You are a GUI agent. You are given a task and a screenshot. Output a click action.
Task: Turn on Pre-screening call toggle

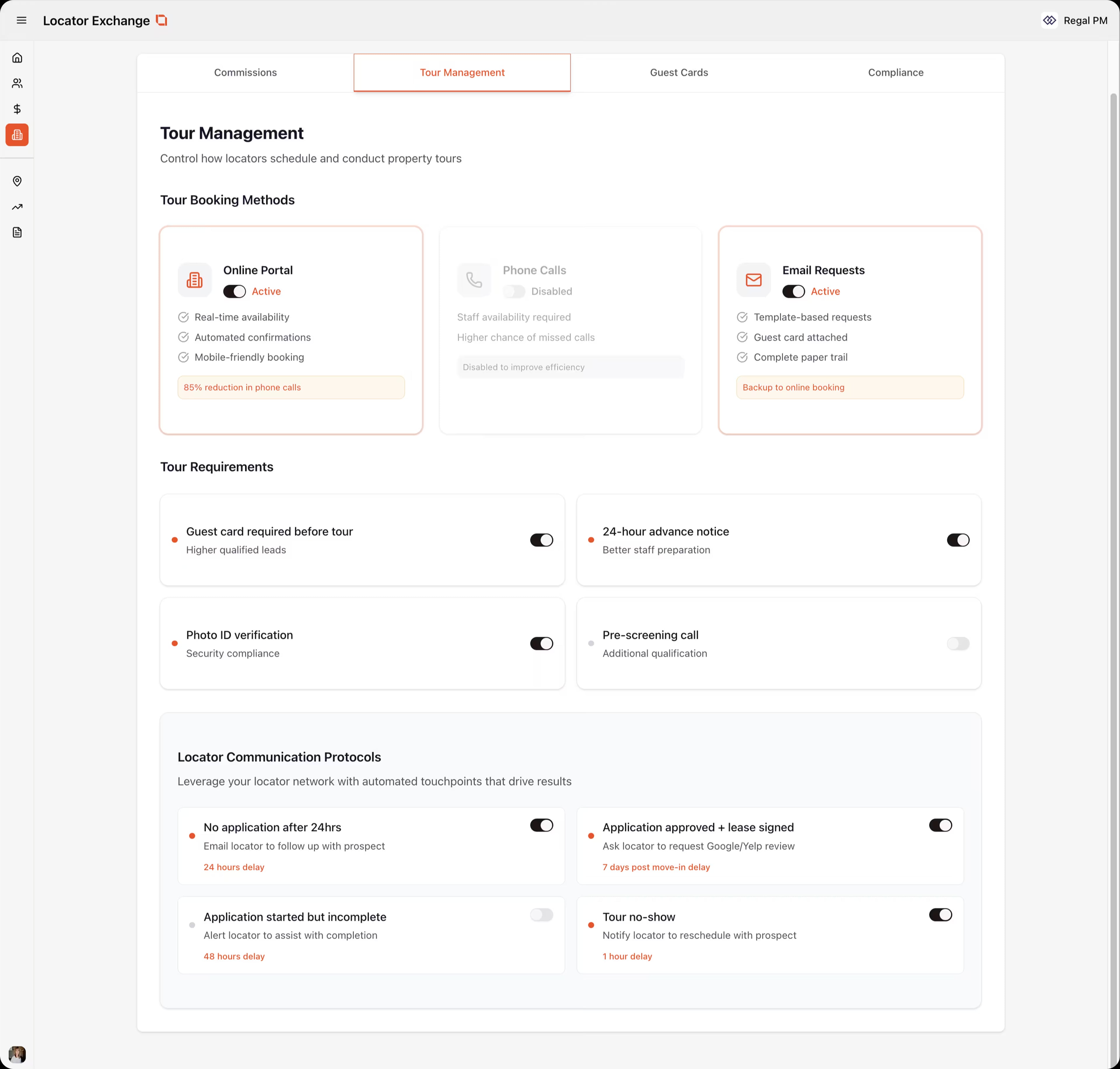click(958, 643)
